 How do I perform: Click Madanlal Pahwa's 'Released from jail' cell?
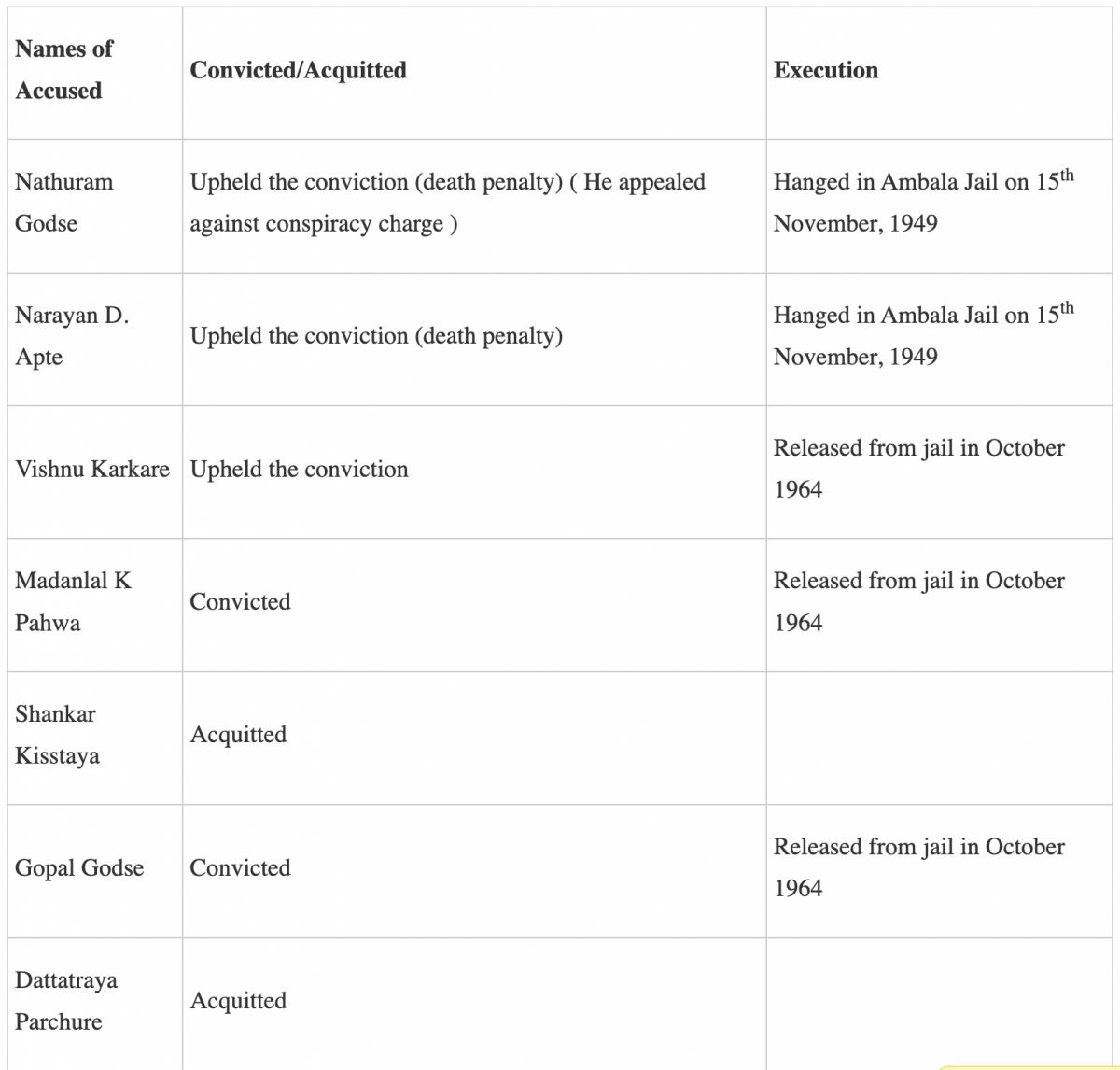pyautogui.click(x=918, y=602)
